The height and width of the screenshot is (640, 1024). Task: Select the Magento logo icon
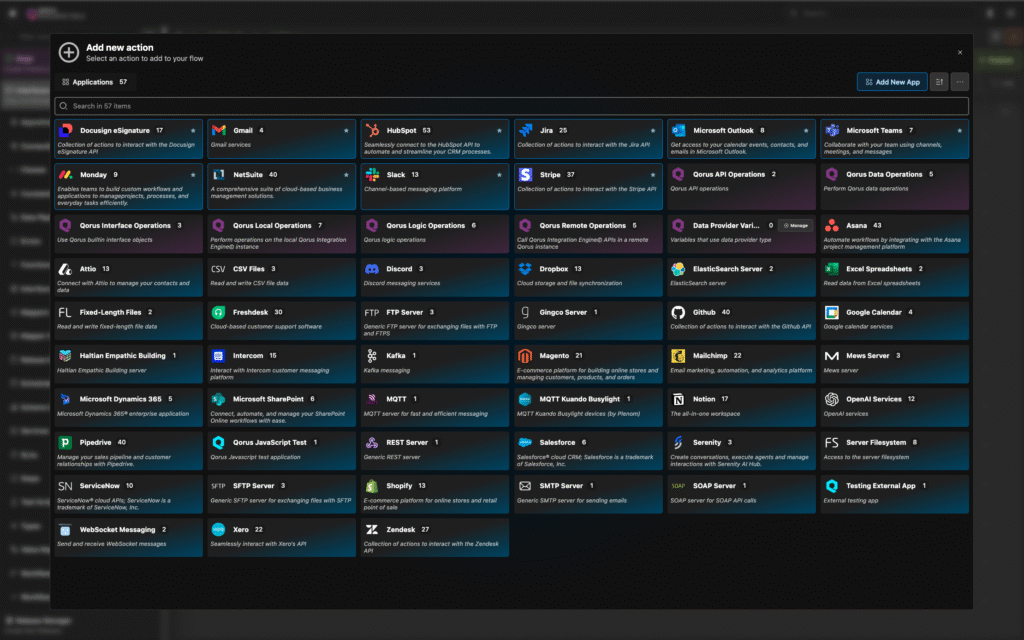click(x=526, y=356)
